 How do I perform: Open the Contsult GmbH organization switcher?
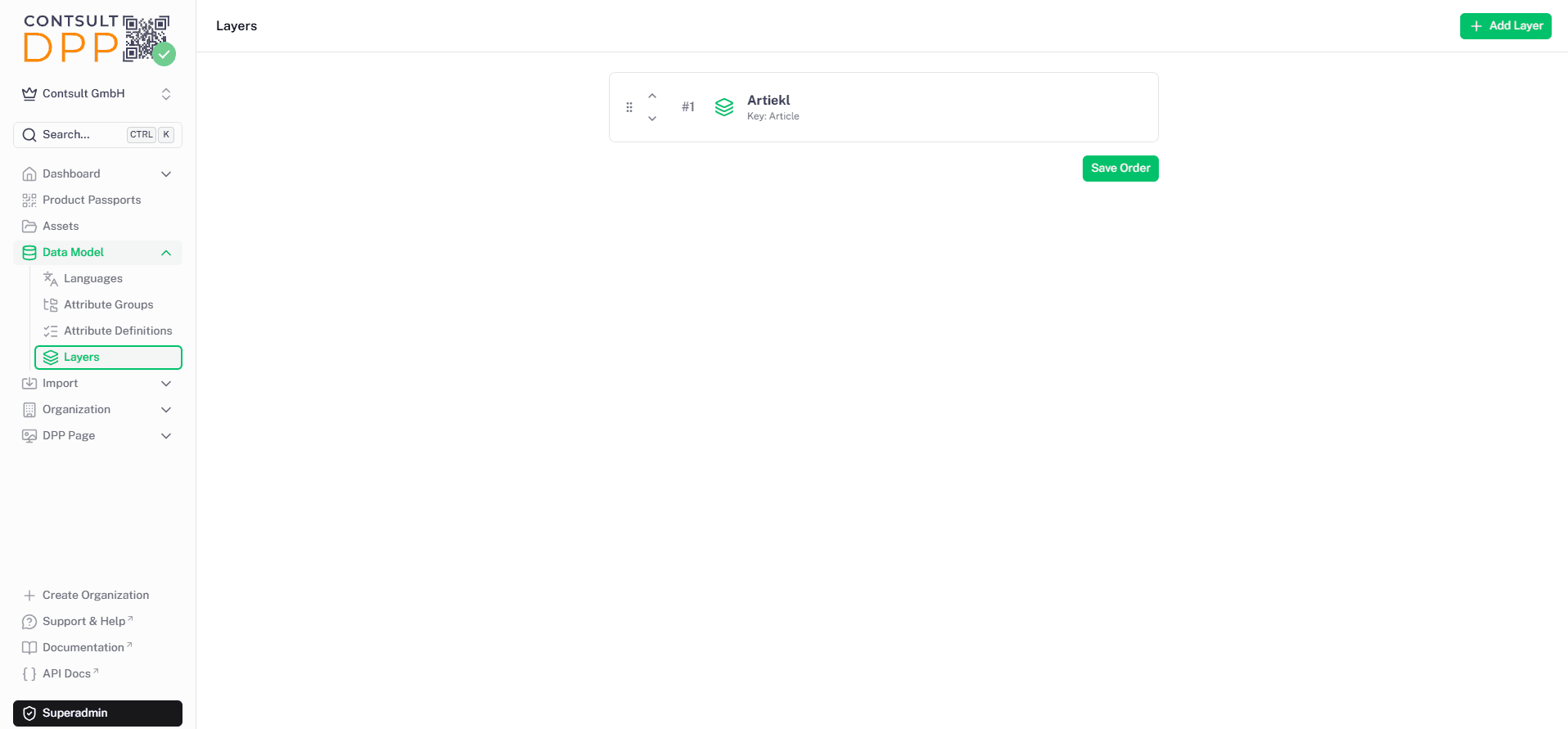97,94
